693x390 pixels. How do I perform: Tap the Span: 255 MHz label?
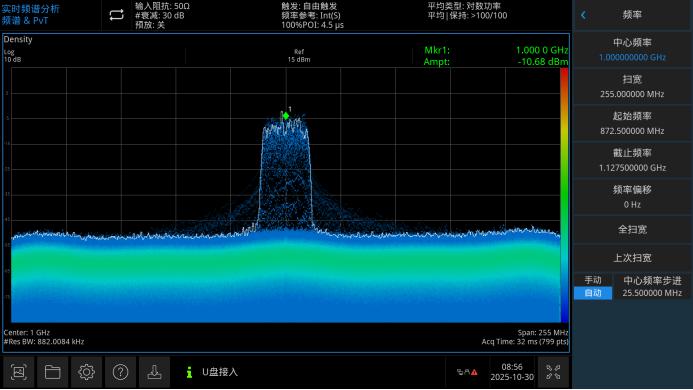pos(543,333)
